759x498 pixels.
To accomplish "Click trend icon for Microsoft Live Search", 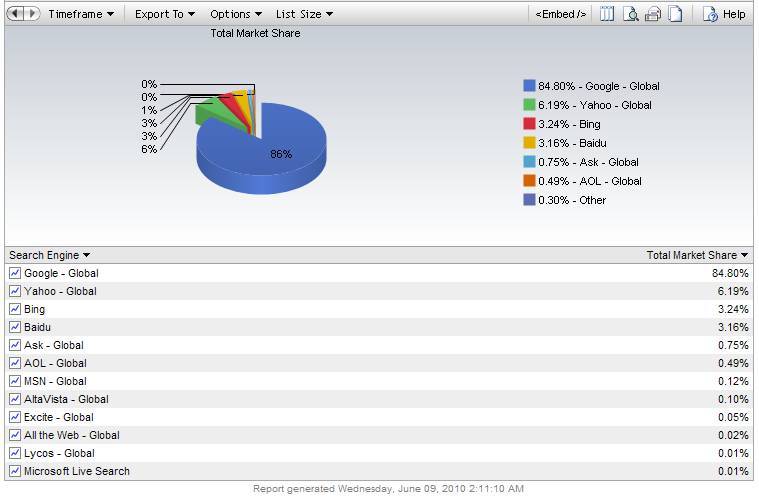I will click(x=15, y=471).
